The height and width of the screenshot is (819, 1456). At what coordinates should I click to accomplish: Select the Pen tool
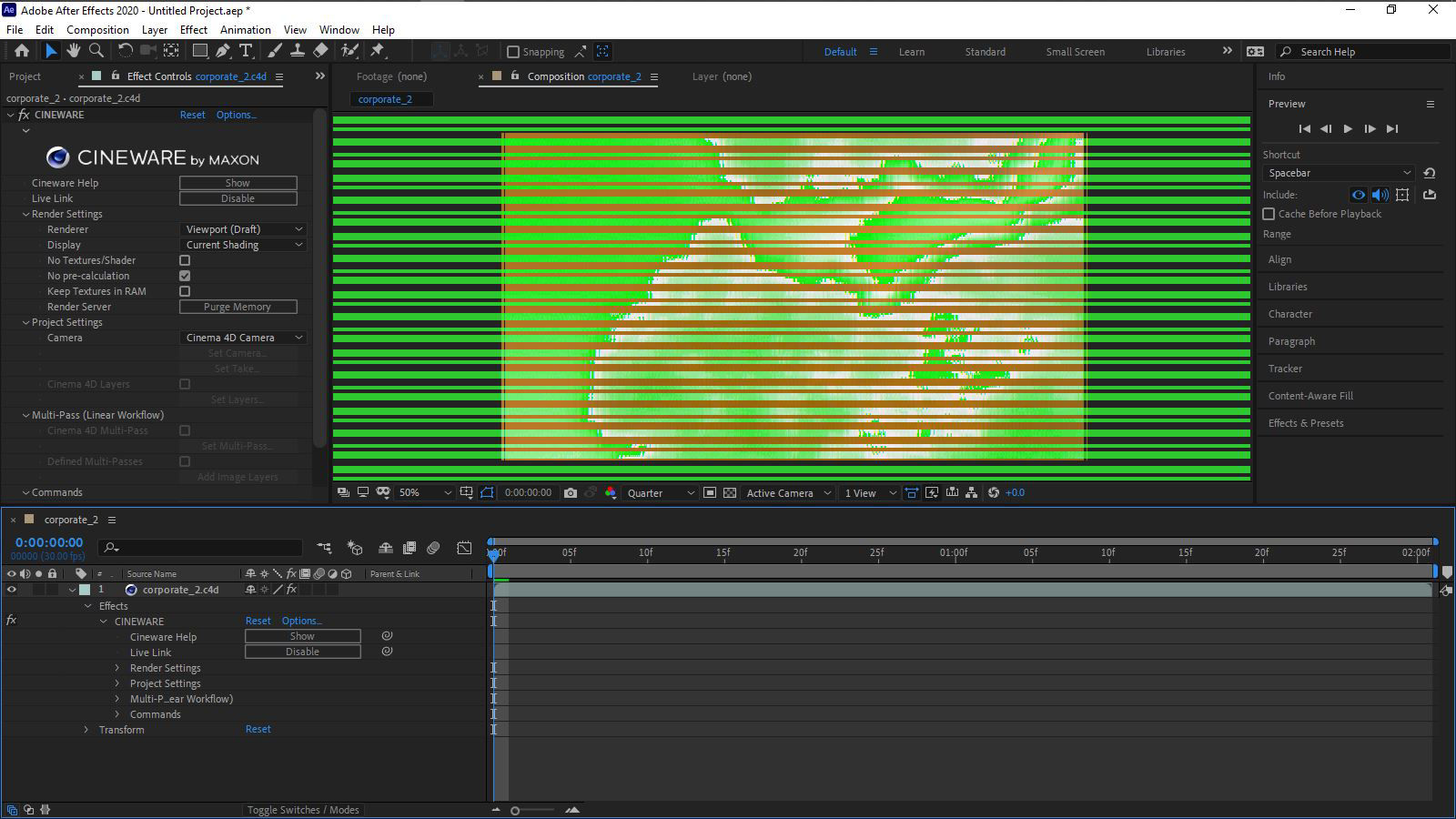coord(223,51)
